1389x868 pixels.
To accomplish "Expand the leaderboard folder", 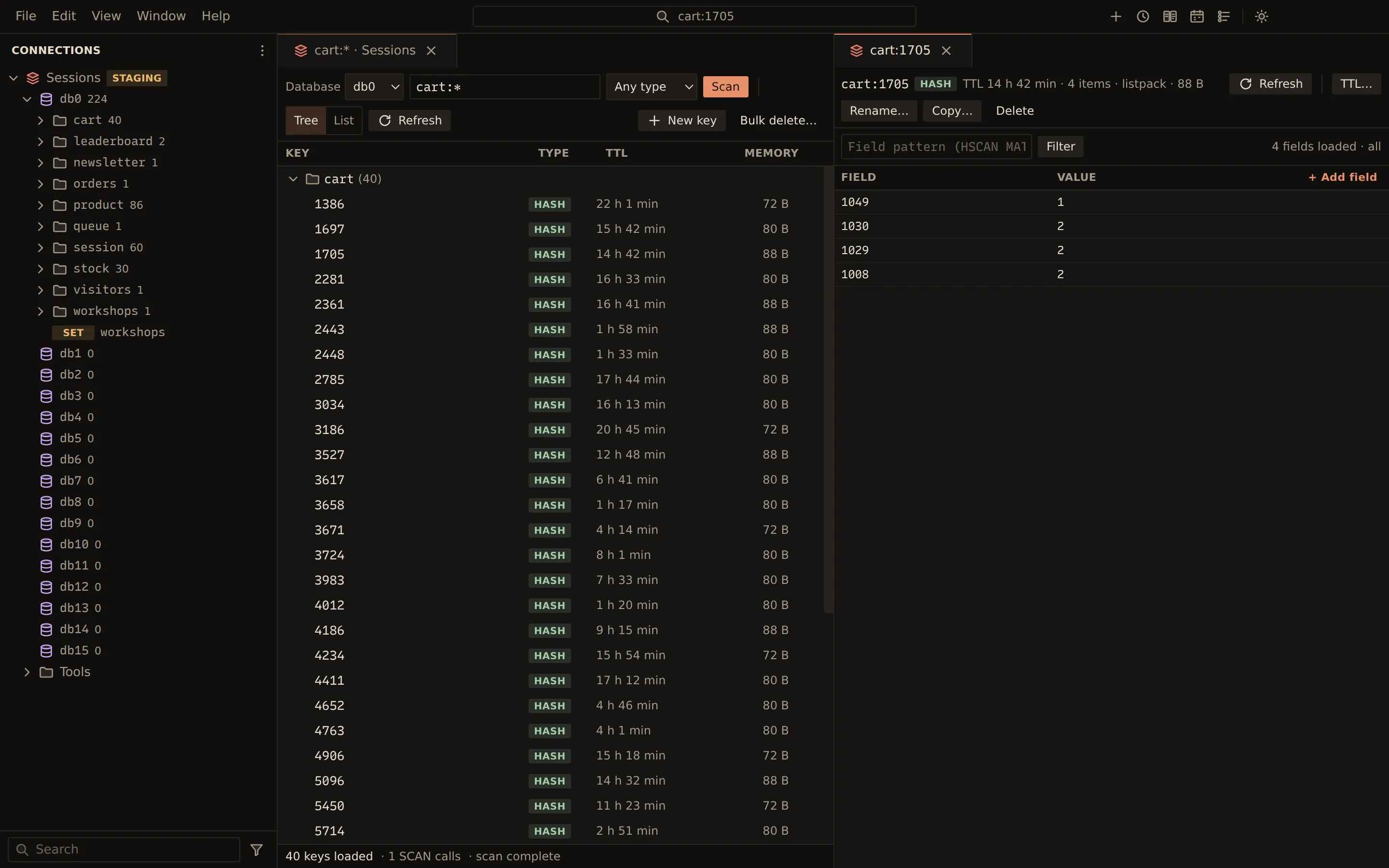I will coord(40,141).
